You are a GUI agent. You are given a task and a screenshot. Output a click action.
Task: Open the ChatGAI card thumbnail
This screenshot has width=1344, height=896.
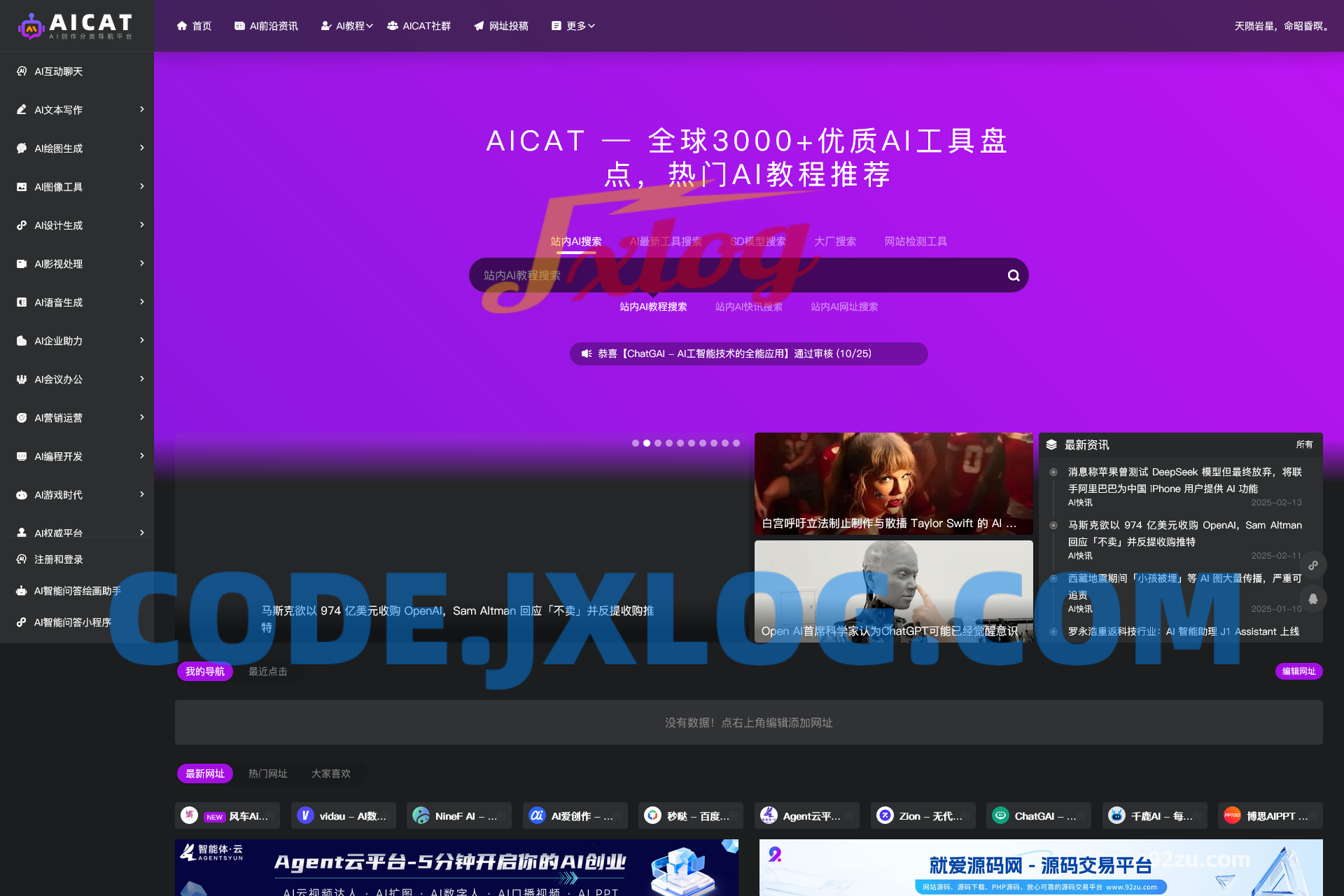pos(1000,815)
